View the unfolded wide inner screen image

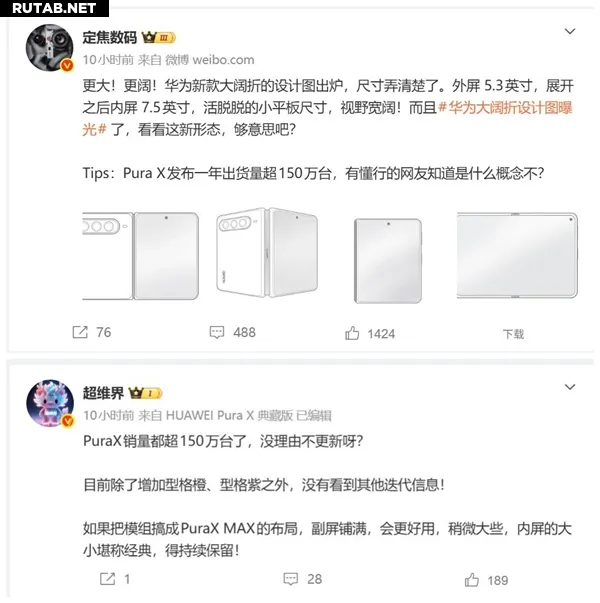click(517, 255)
